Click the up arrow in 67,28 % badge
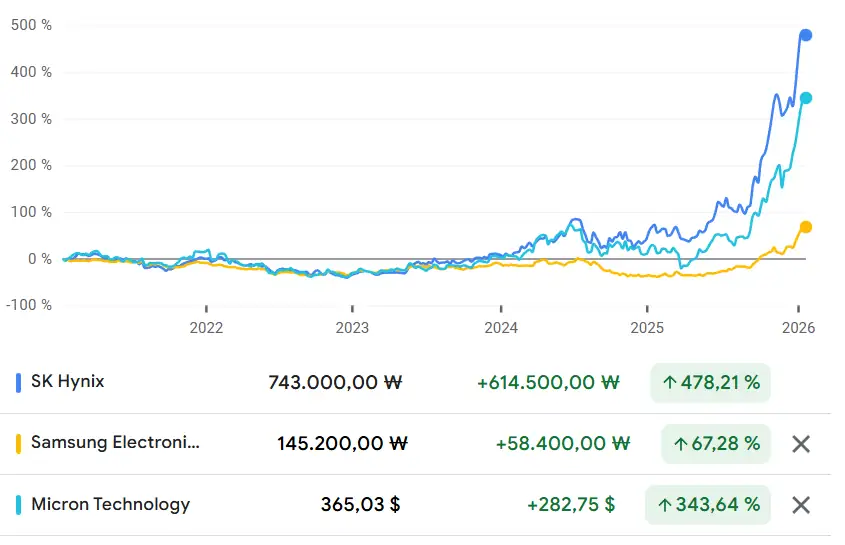The height and width of the screenshot is (545, 845). (680, 444)
